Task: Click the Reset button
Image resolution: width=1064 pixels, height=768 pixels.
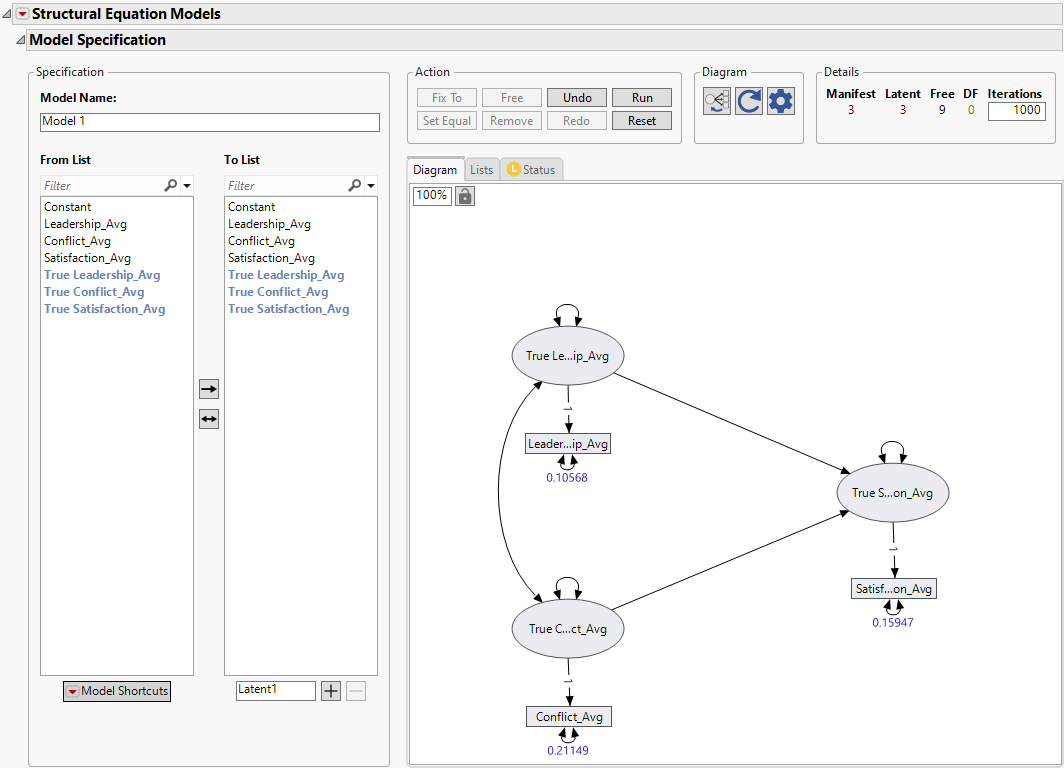Action: tap(642, 121)
